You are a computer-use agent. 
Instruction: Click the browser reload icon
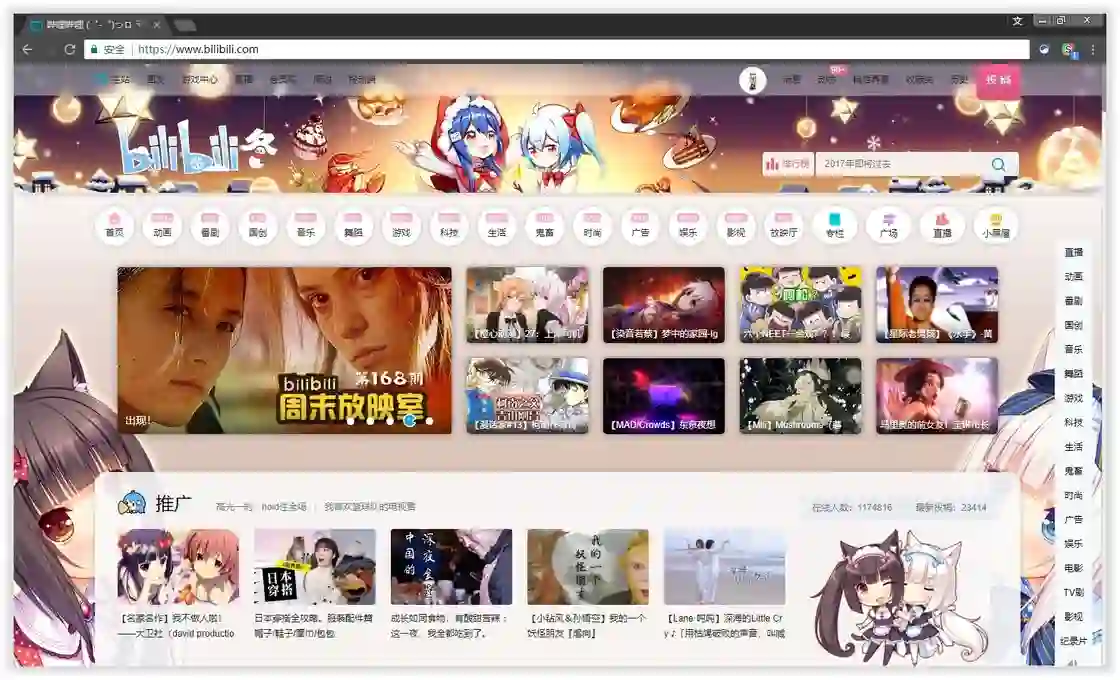tap(69, 49)
